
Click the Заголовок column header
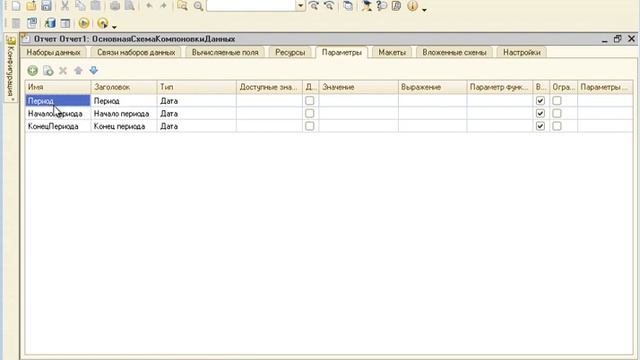(x=124, y=87)
